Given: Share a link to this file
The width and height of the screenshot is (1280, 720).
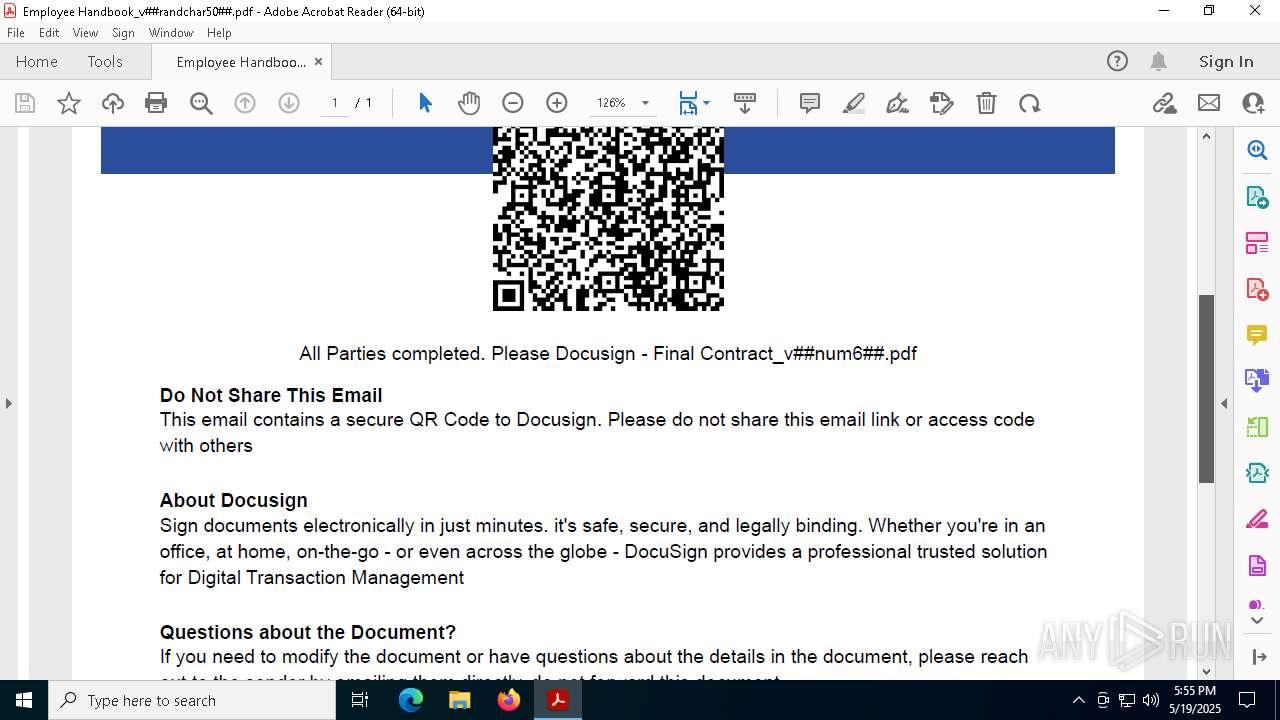Looking at the screenshot, I should coord(1164,103).
